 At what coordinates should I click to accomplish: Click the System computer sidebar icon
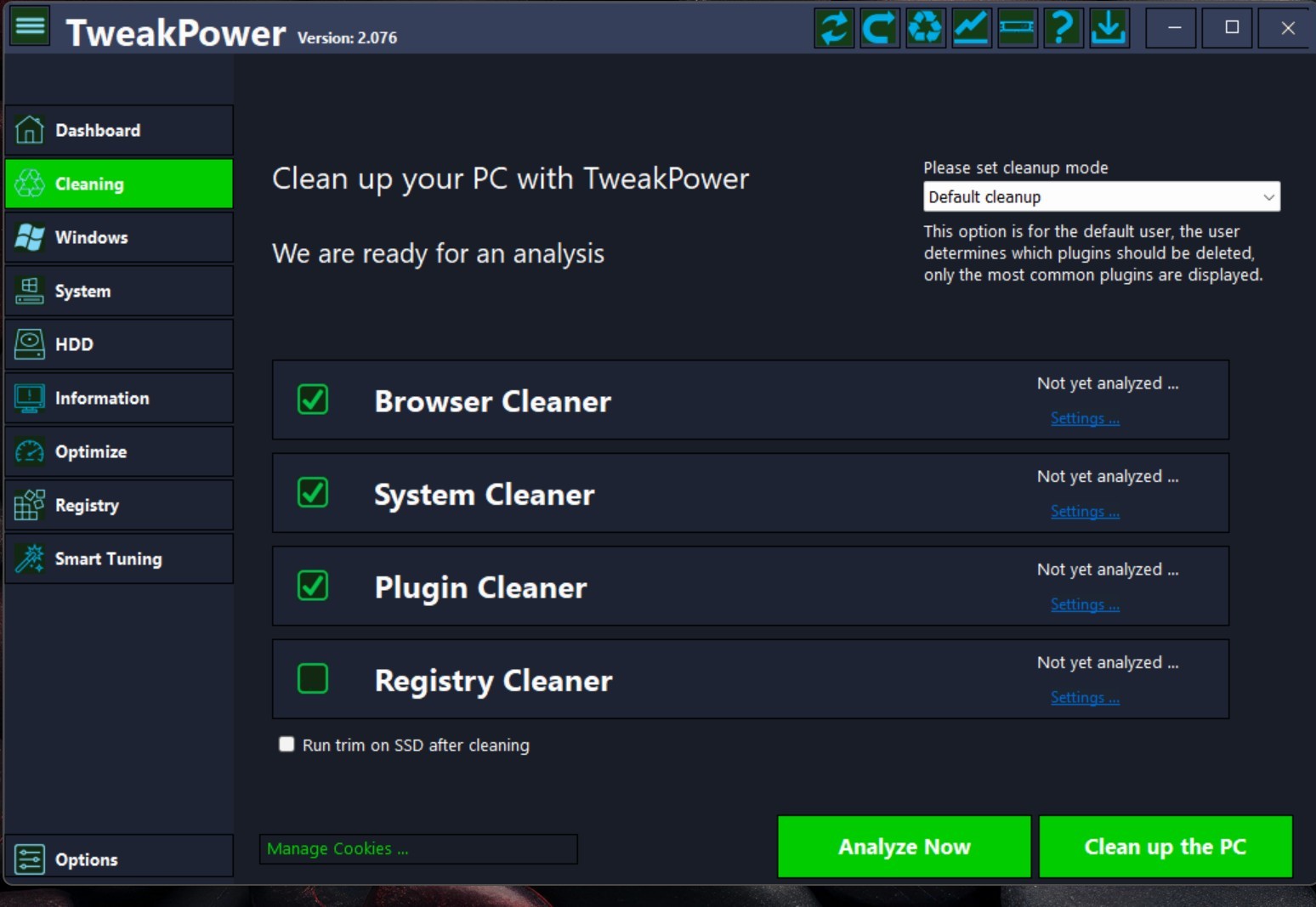pyautogui.click(x=30, y=291)
